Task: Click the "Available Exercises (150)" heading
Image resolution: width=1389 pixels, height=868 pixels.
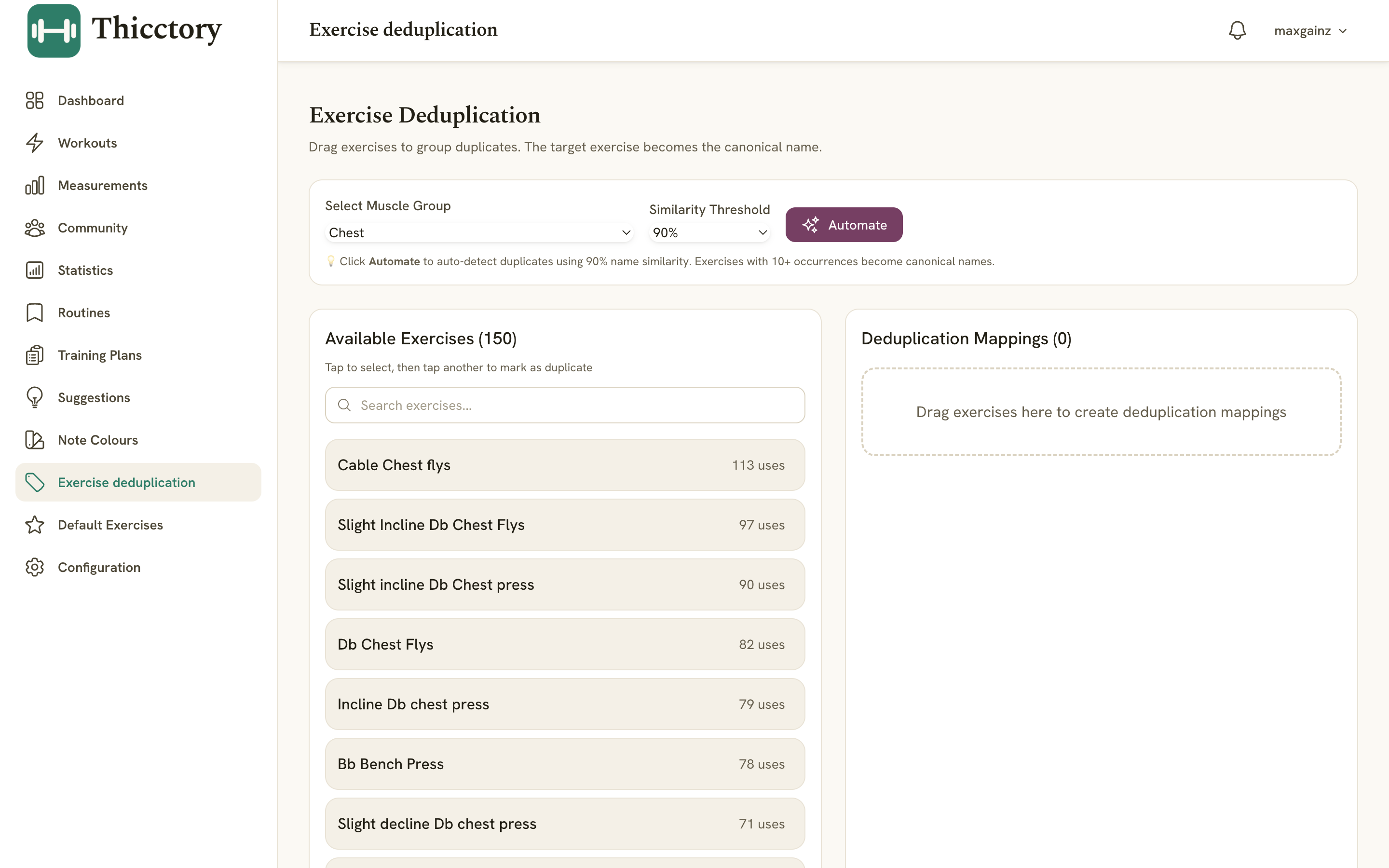Action: pos(421,339)
